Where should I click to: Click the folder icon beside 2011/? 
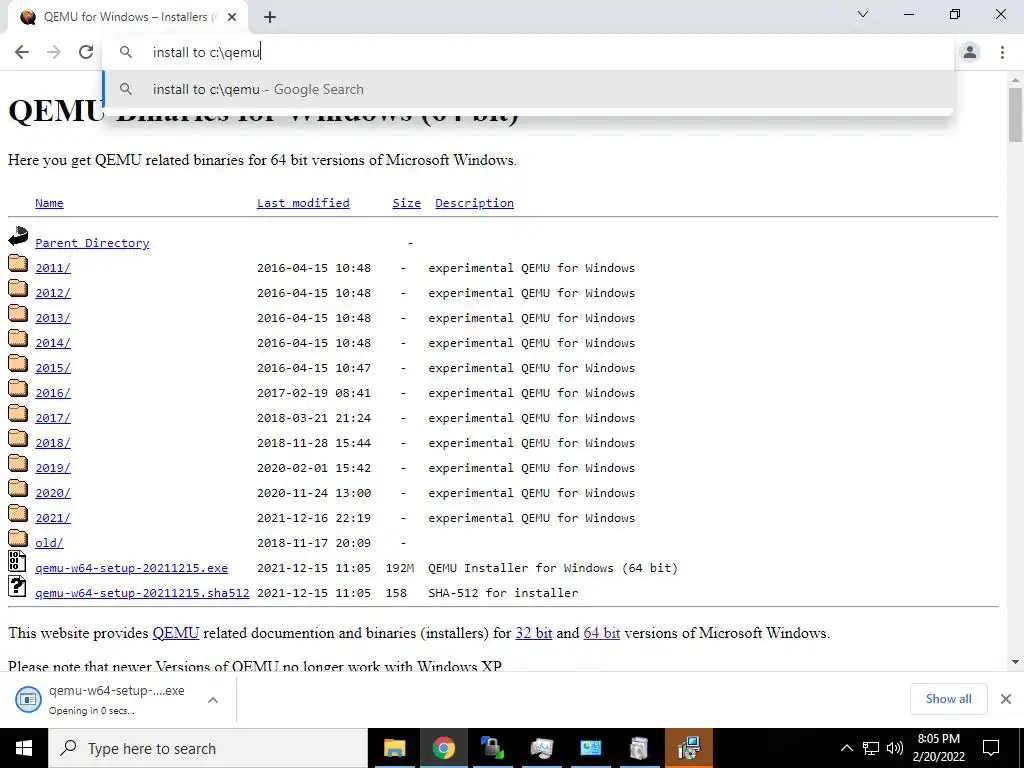click(18, 263)
